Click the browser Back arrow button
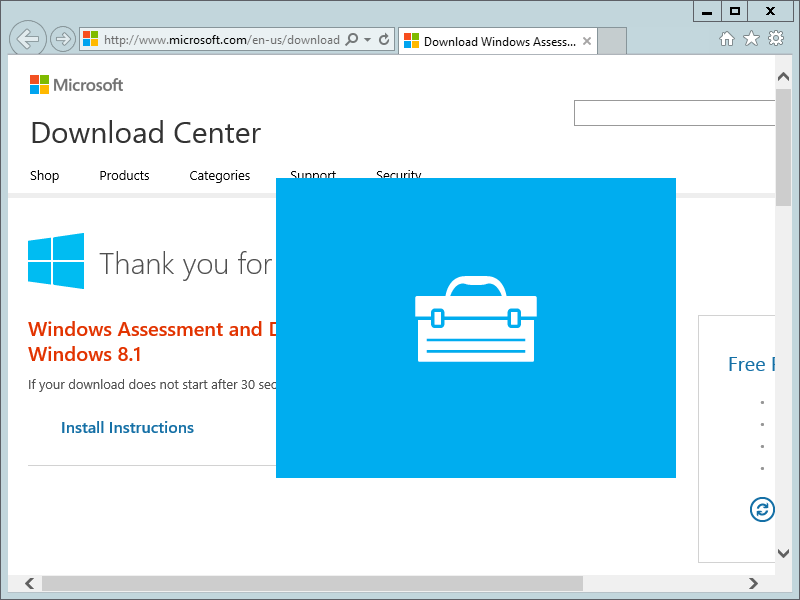The height and width of the screenshot is (600, 800). point(29,40)
